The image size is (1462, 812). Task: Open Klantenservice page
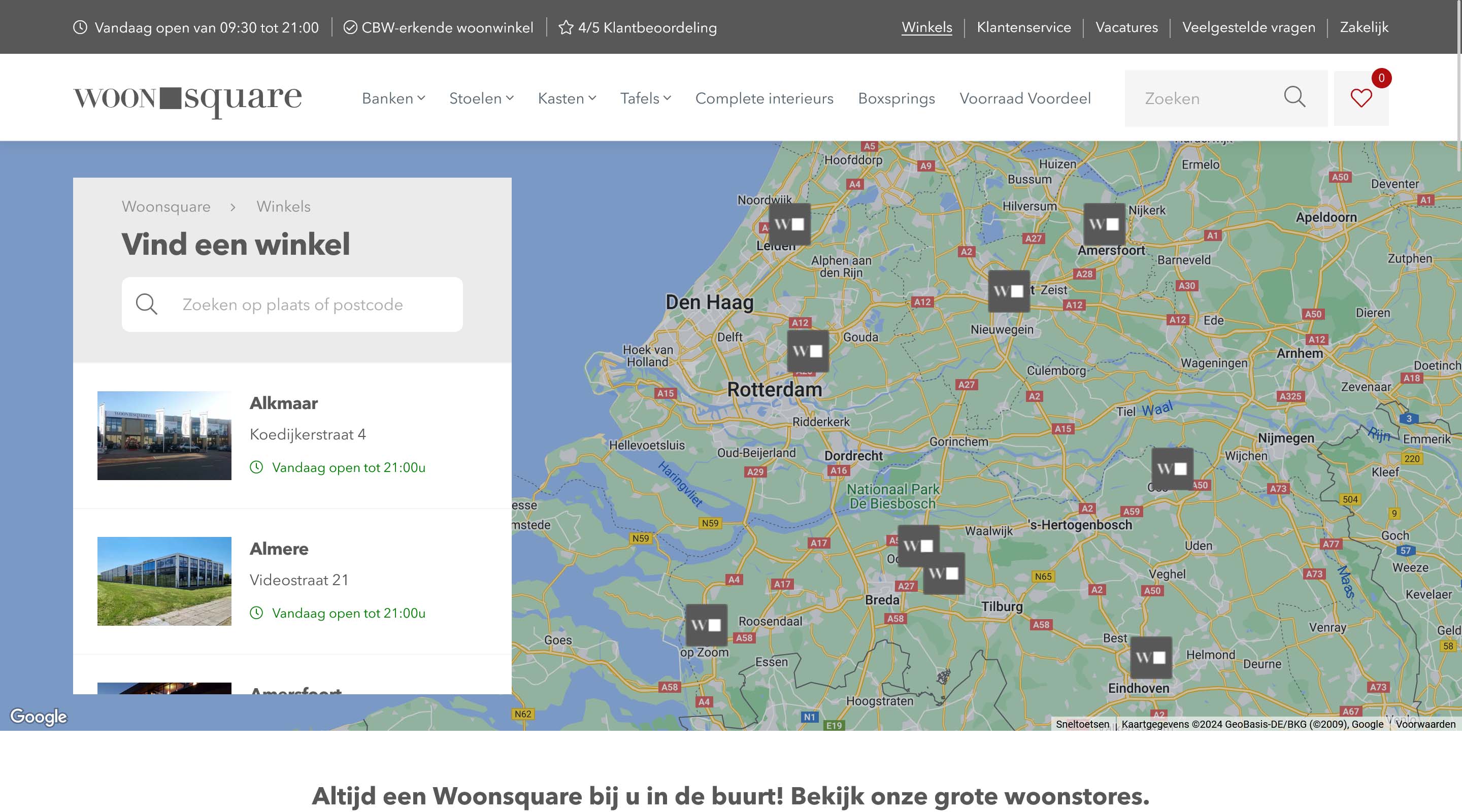pyautogui.click(x=1024, y=27)
